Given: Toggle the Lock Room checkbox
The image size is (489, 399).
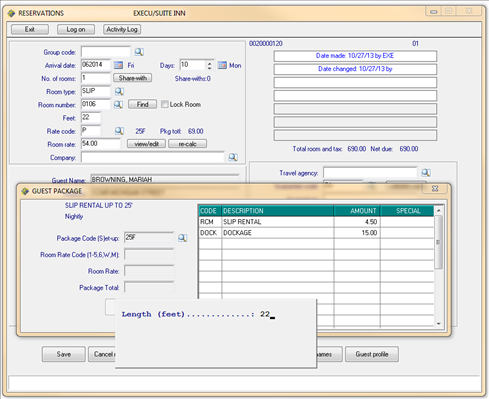Looking at the screenshot, I should (165, 104).
